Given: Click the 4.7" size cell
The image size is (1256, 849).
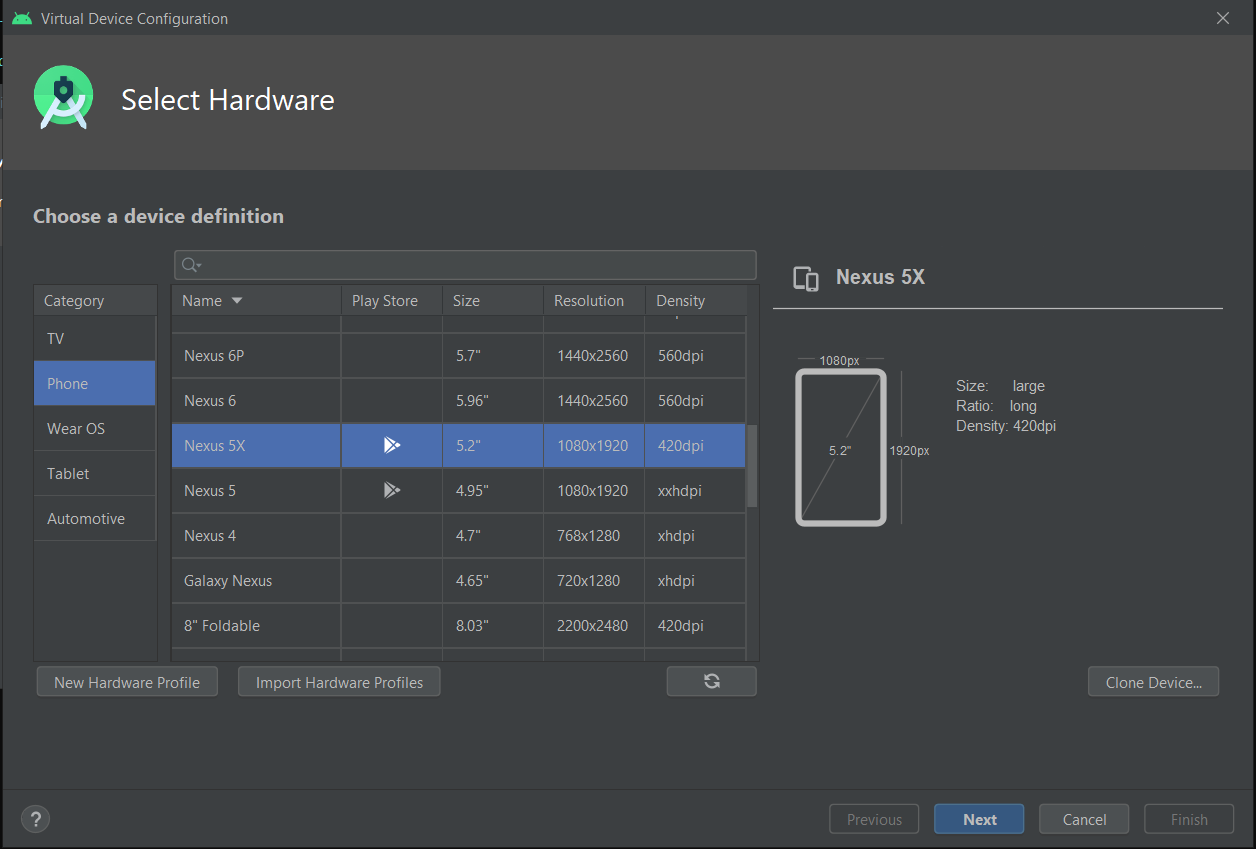Looking at the screenshot, I should pos(493,535).
